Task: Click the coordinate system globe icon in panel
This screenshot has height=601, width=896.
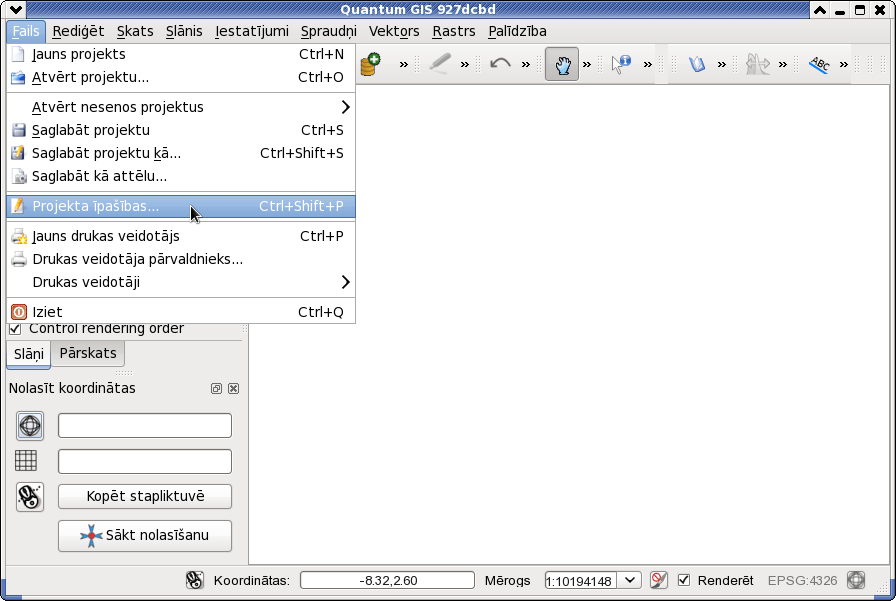Action: pos(30,426)
